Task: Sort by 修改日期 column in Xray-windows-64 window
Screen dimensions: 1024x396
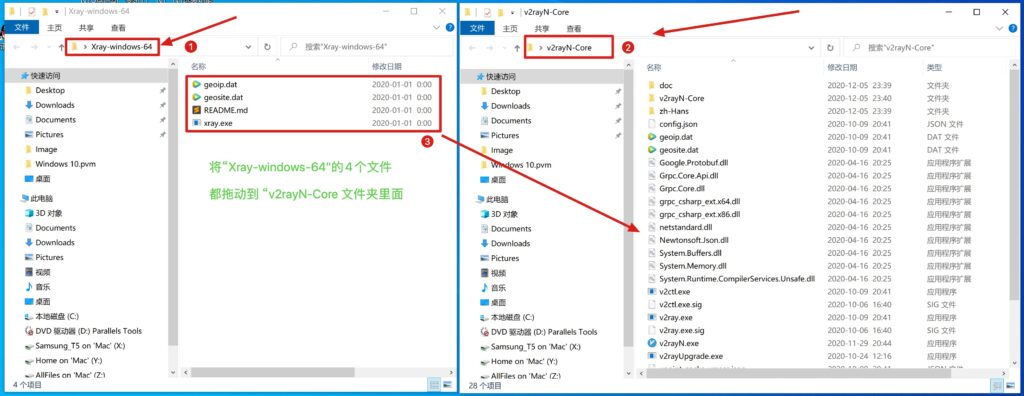Action: pyautogui.click(x=386, y=67)
